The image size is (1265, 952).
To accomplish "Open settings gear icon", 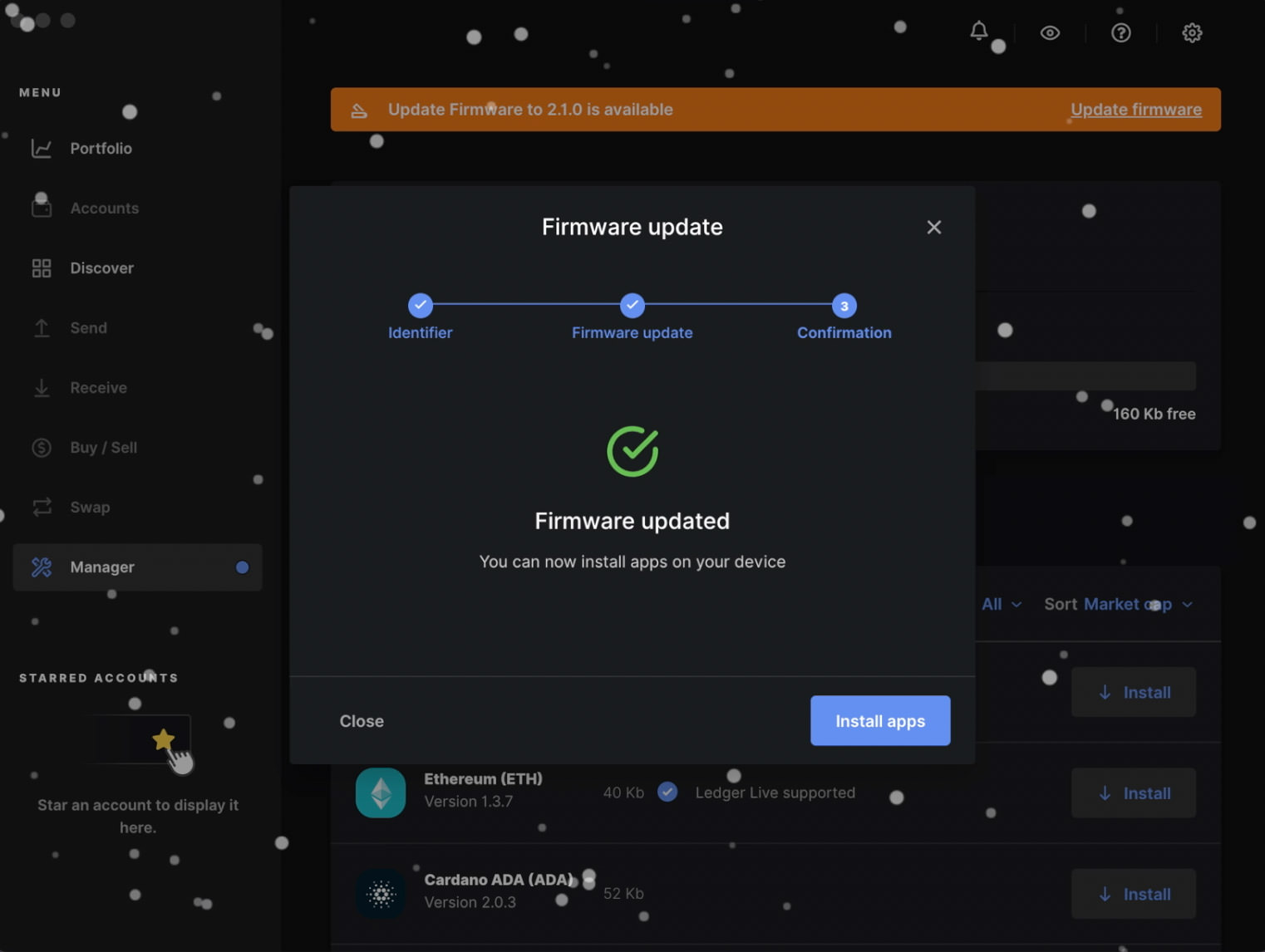I will (x=1192, y=33).
